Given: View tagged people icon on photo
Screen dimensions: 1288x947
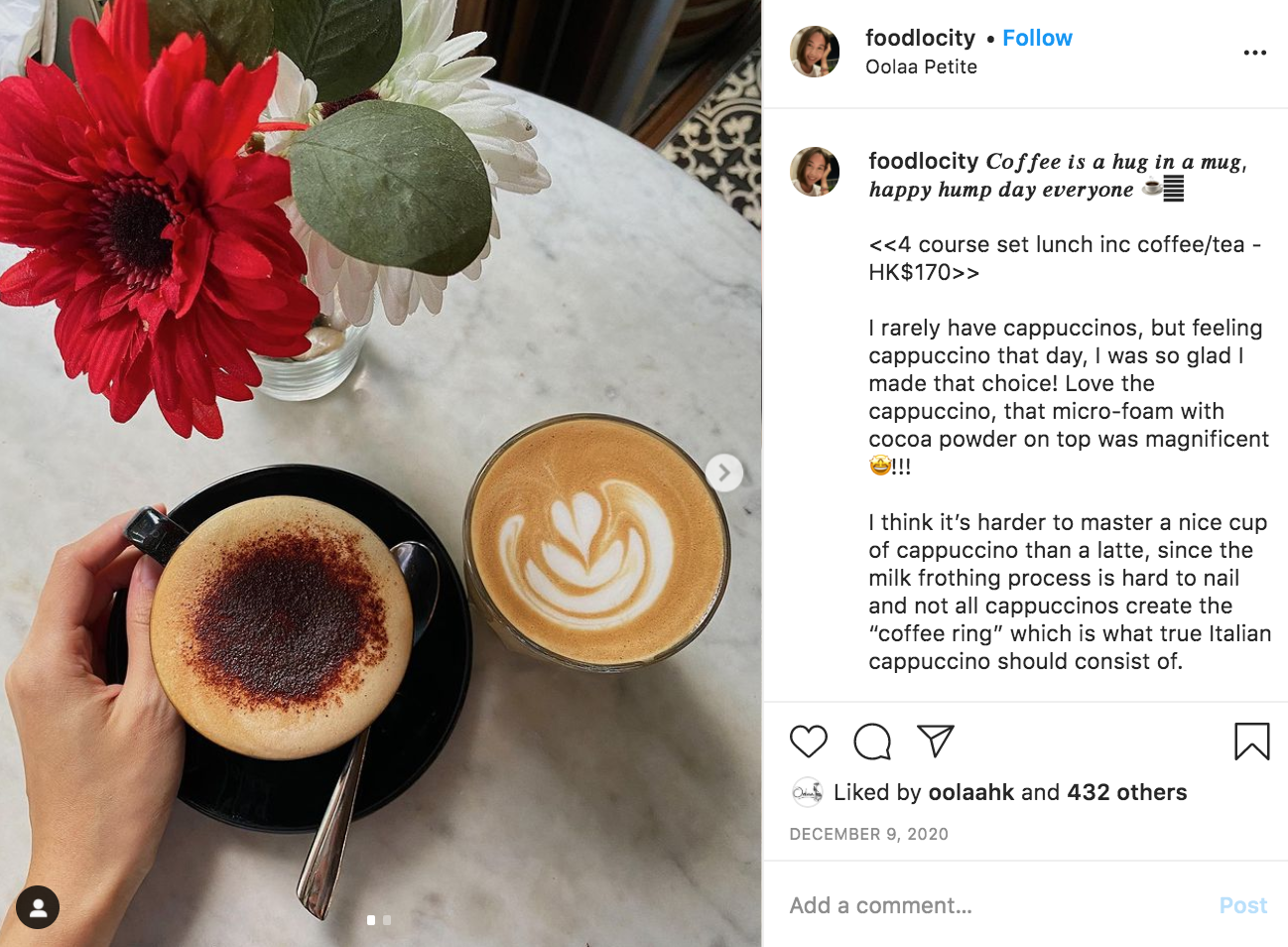Looking at the screenshot, I should (x=38, y=907).
